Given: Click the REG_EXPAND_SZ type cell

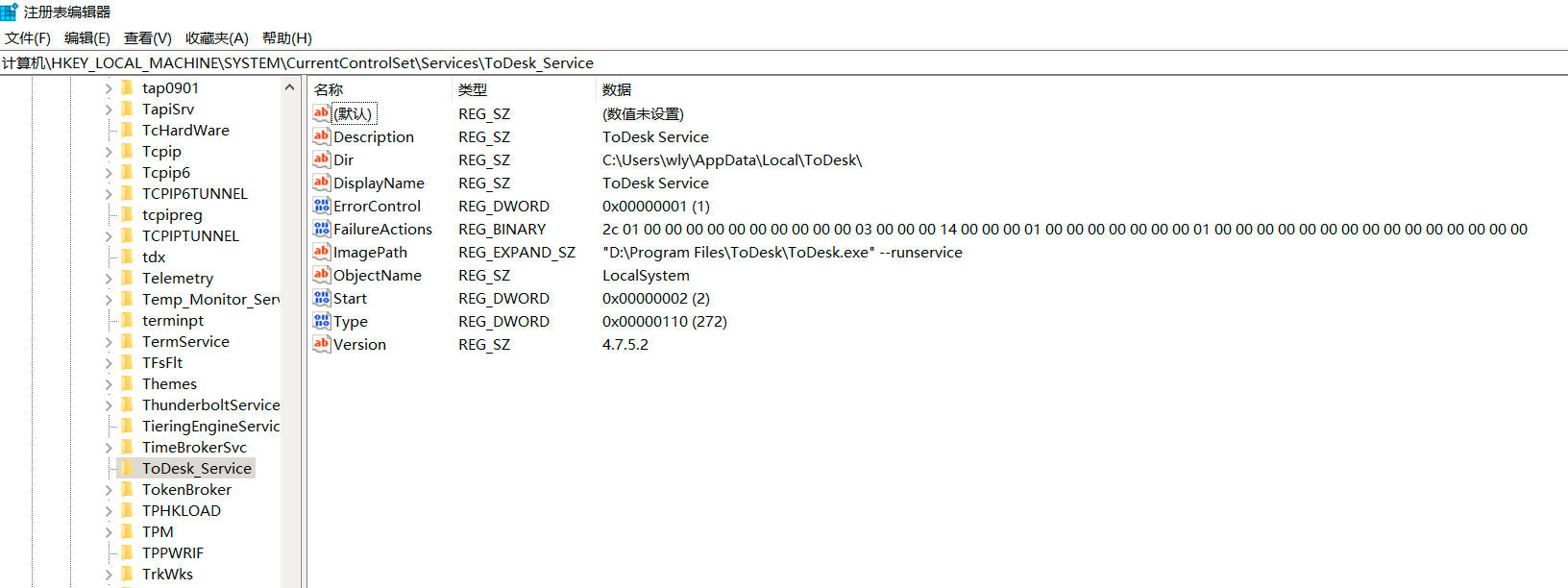Looking at the screenshot, I should [517, 252].
